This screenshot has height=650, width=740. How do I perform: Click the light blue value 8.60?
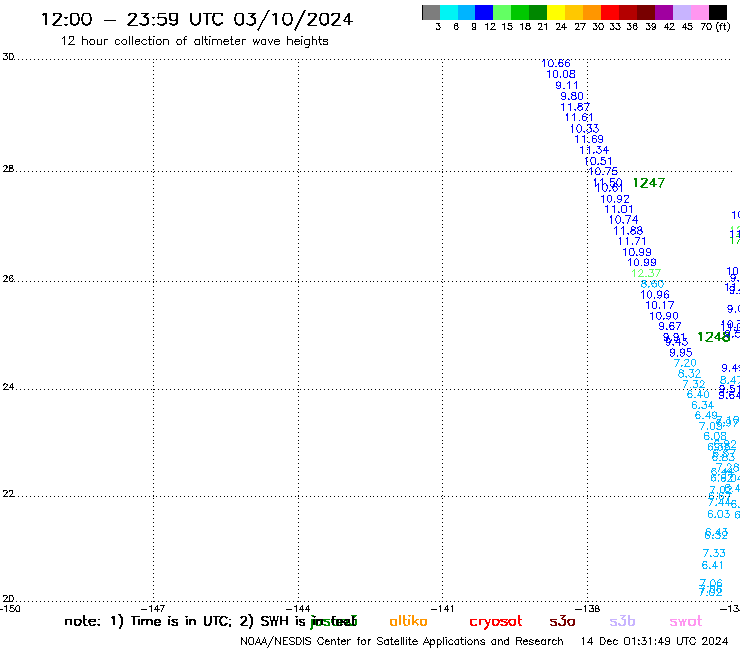pyautogui.click(x=652, y=284)
